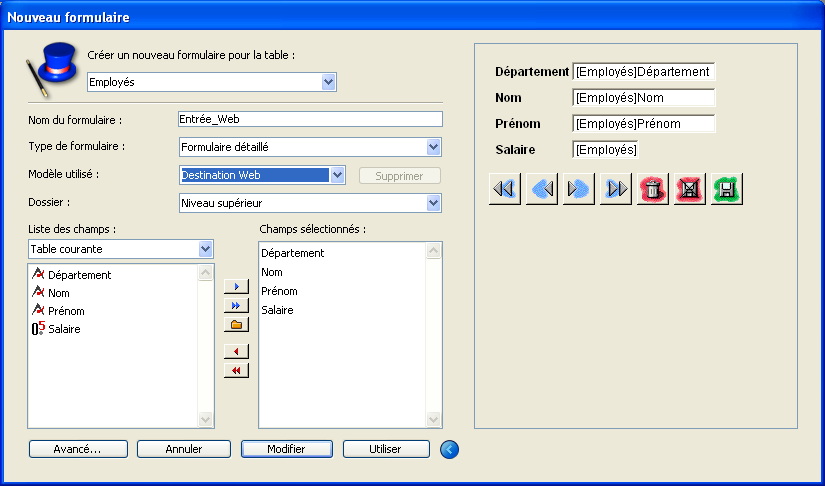Viewport: 825px width, 486px height.
Task: Collapse preview with round blue arrow button
Action: pyautogui.click(x=449, y=449)
